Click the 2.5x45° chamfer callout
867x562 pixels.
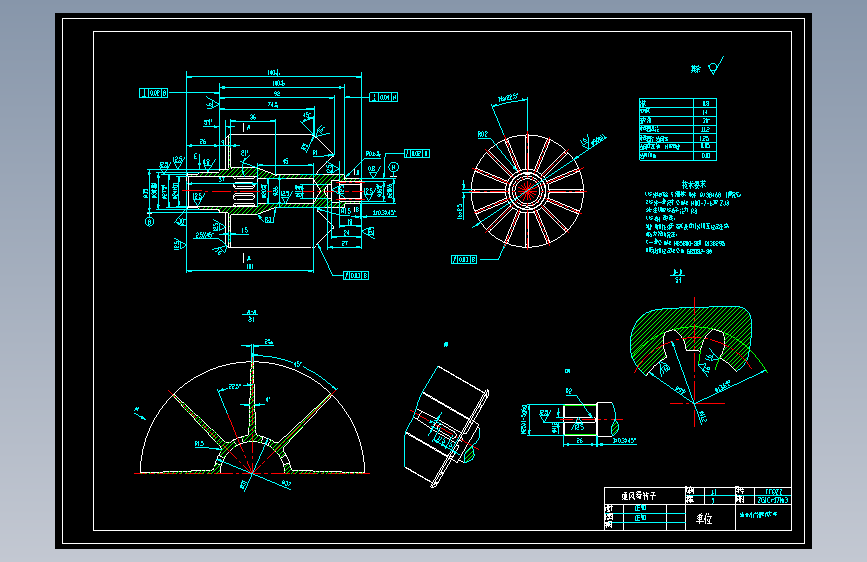point(204,236)
